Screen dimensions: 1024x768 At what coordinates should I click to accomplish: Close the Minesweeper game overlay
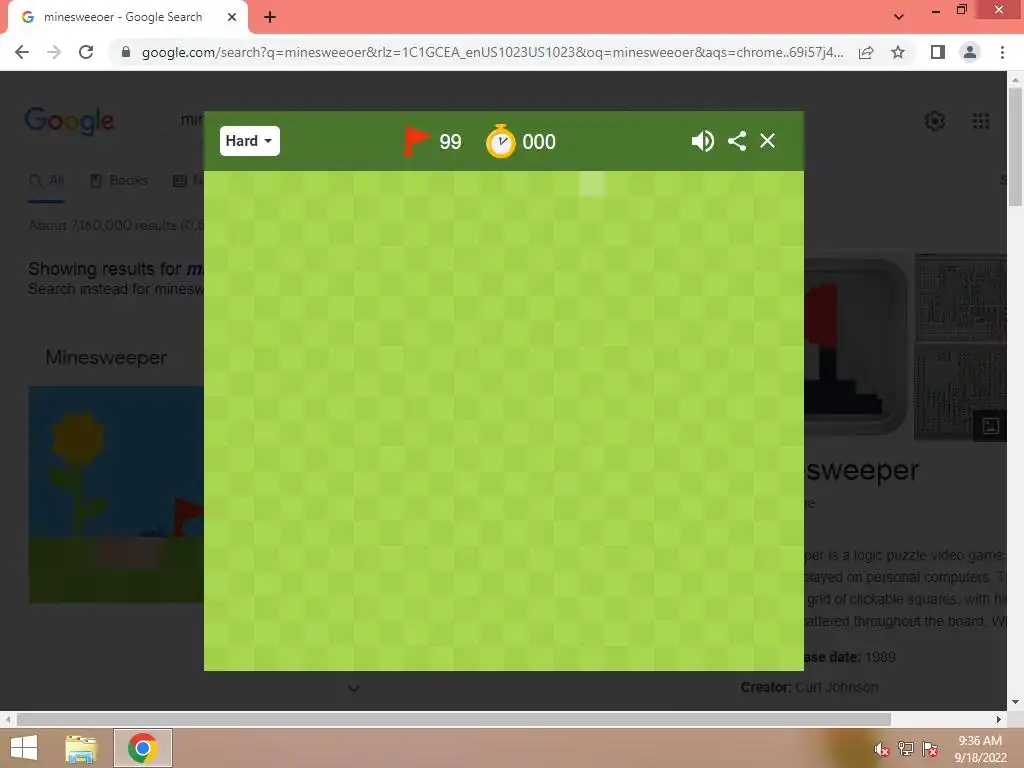click(767, 141)
